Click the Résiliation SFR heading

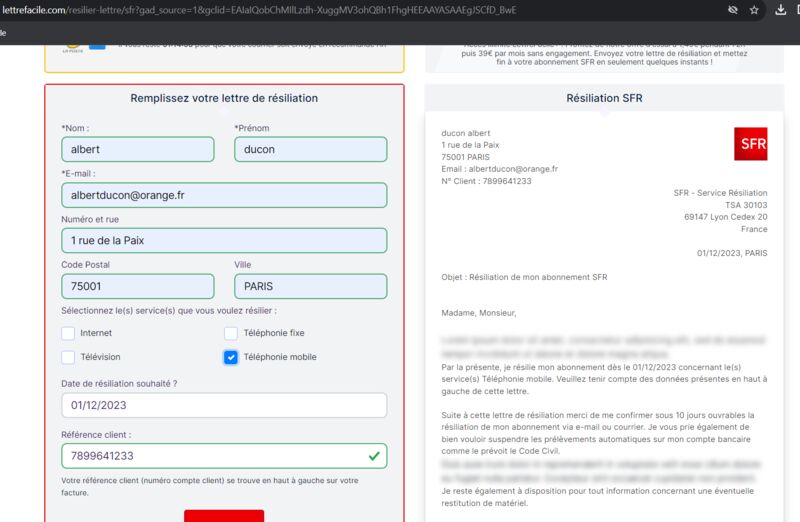point(604,98)
